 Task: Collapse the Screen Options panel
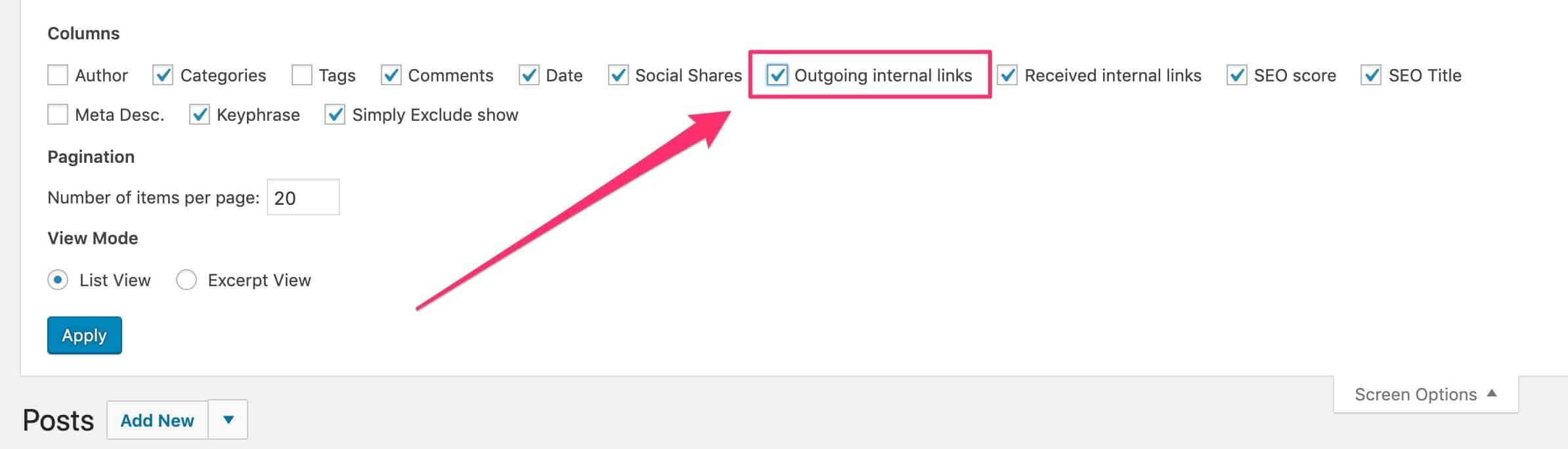pyautogui.click(x=1425, y=394)
